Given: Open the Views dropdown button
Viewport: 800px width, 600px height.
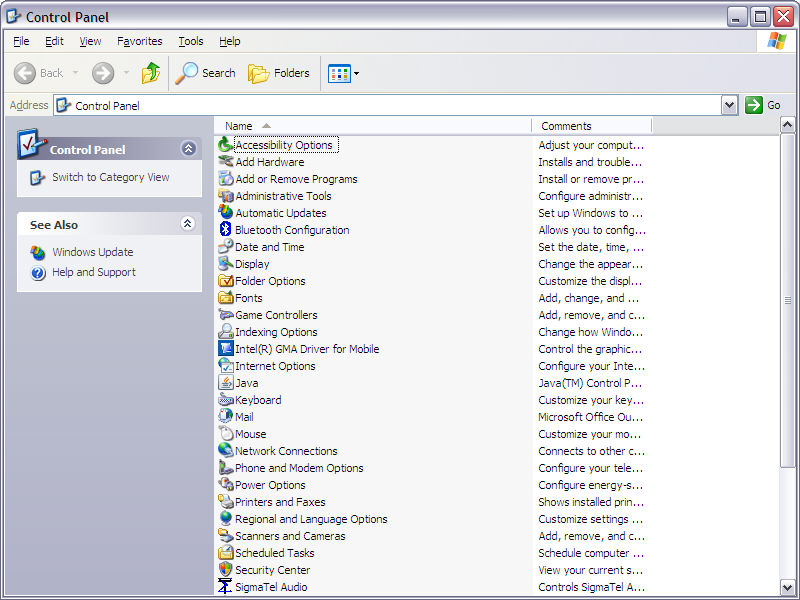Looking at the screenshot, I should pos(343,73).
